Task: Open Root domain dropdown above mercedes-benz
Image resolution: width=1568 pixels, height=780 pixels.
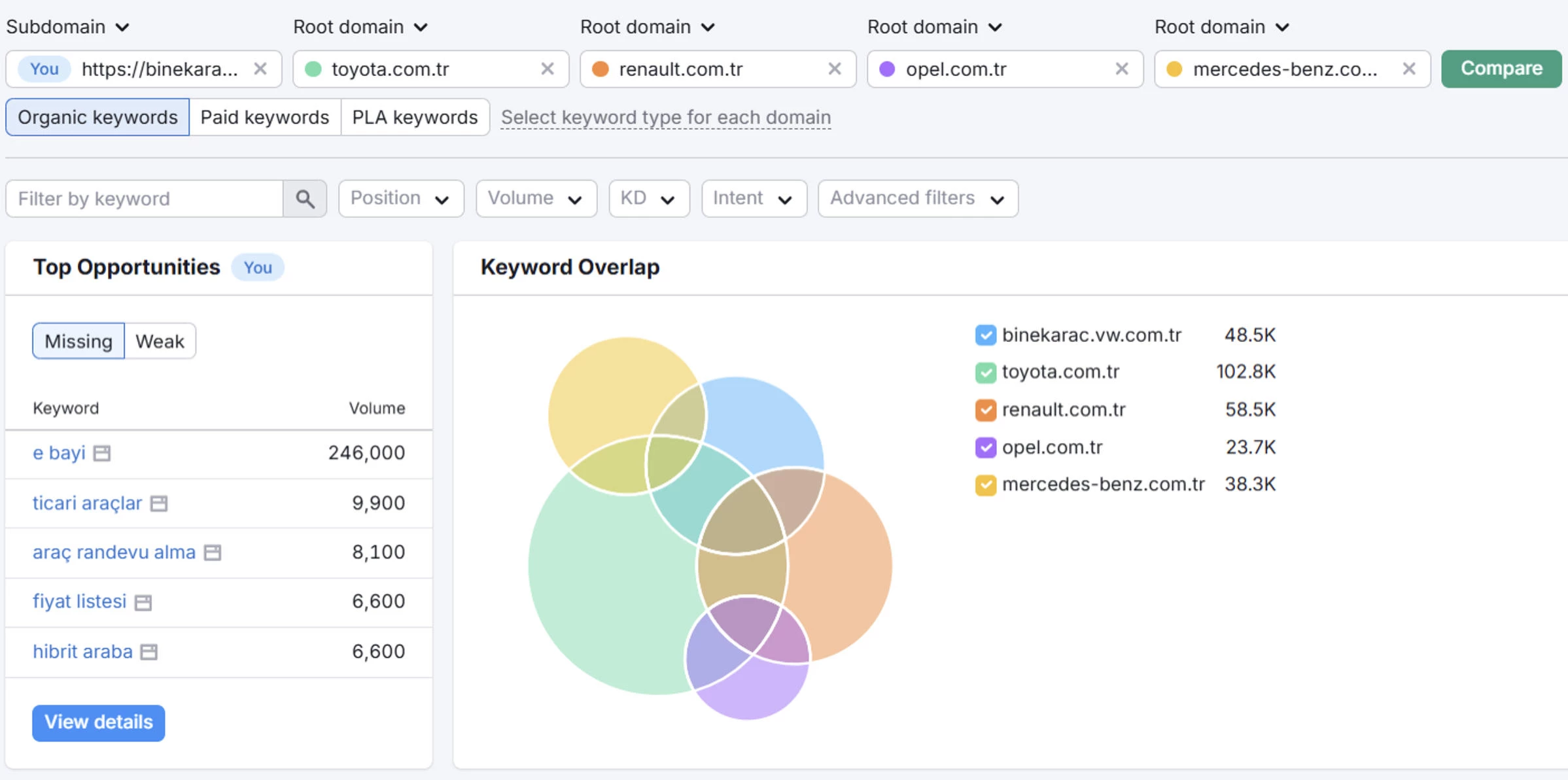Action: (1222, 27)
